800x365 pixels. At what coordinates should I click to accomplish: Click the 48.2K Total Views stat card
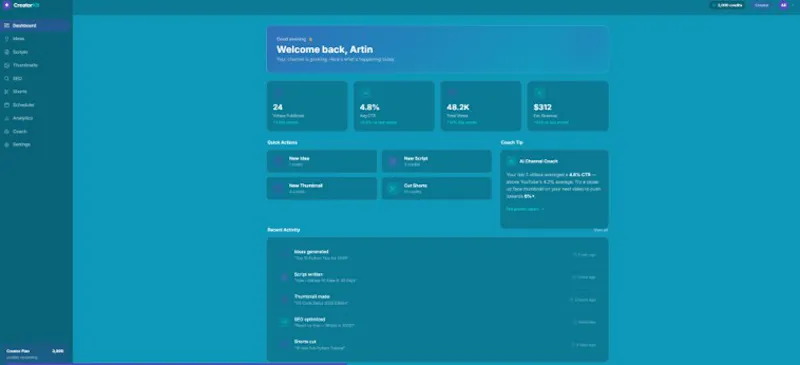pyautogui.click(x=481, y=106)
